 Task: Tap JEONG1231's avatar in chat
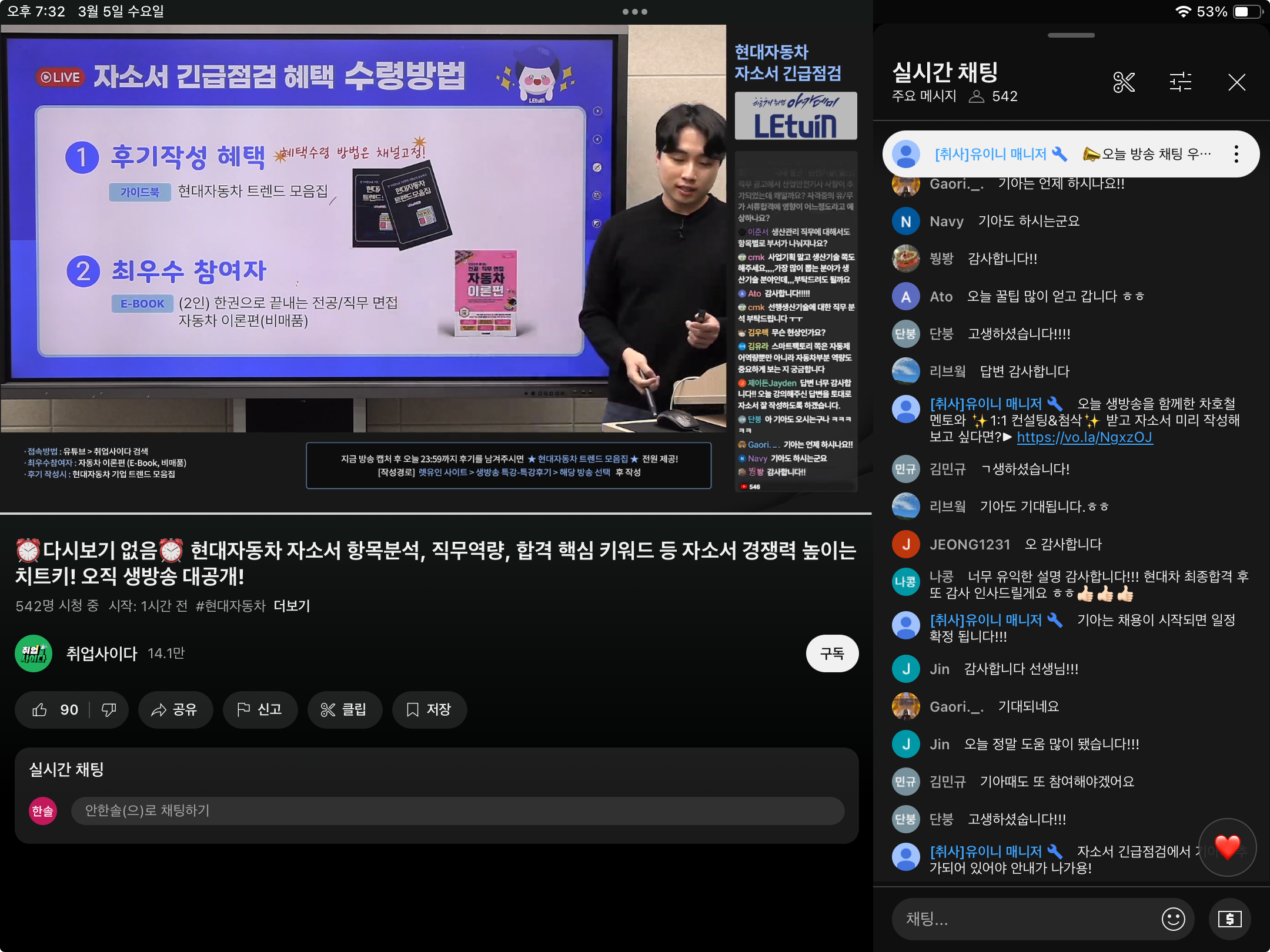905,544
